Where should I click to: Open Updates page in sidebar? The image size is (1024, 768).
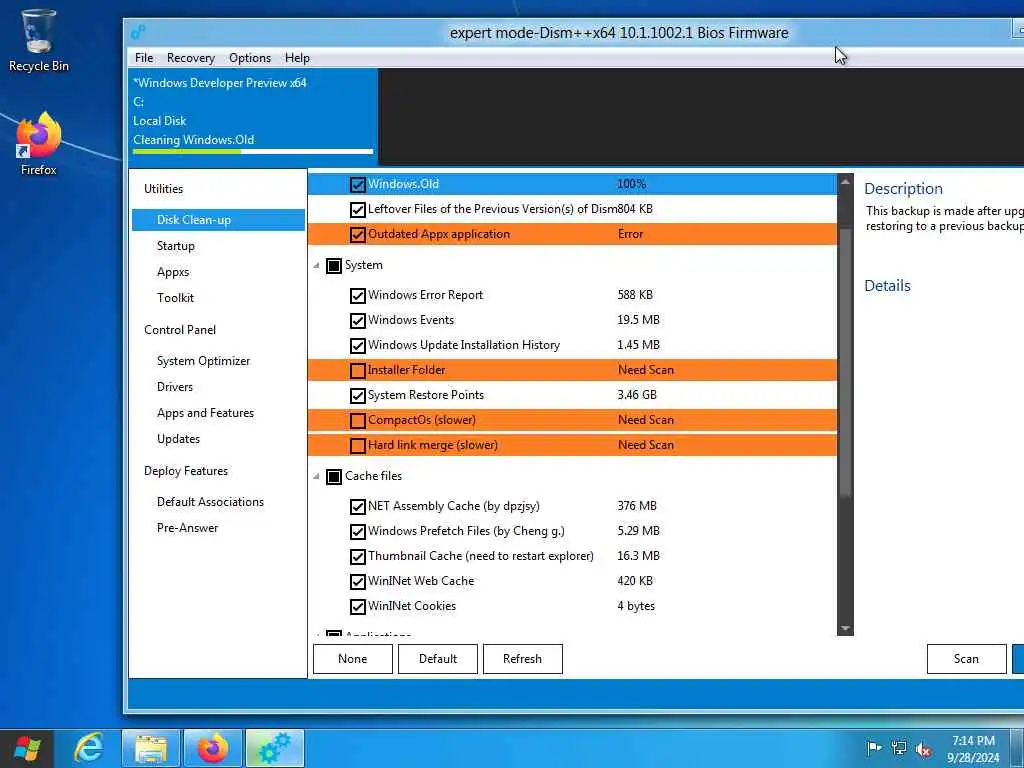pos(178,439)
